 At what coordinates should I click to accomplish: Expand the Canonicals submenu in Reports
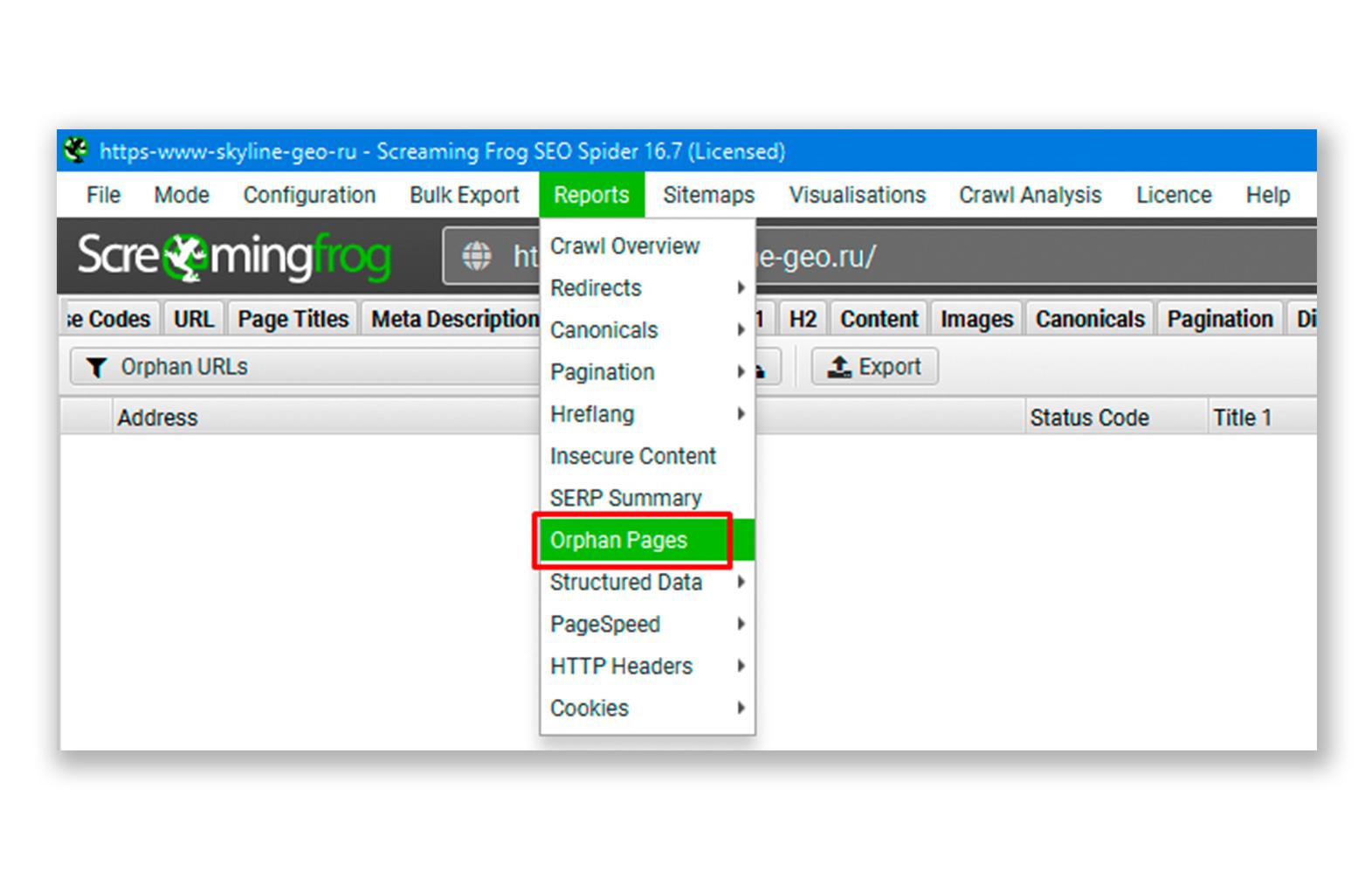click(647, 330)
